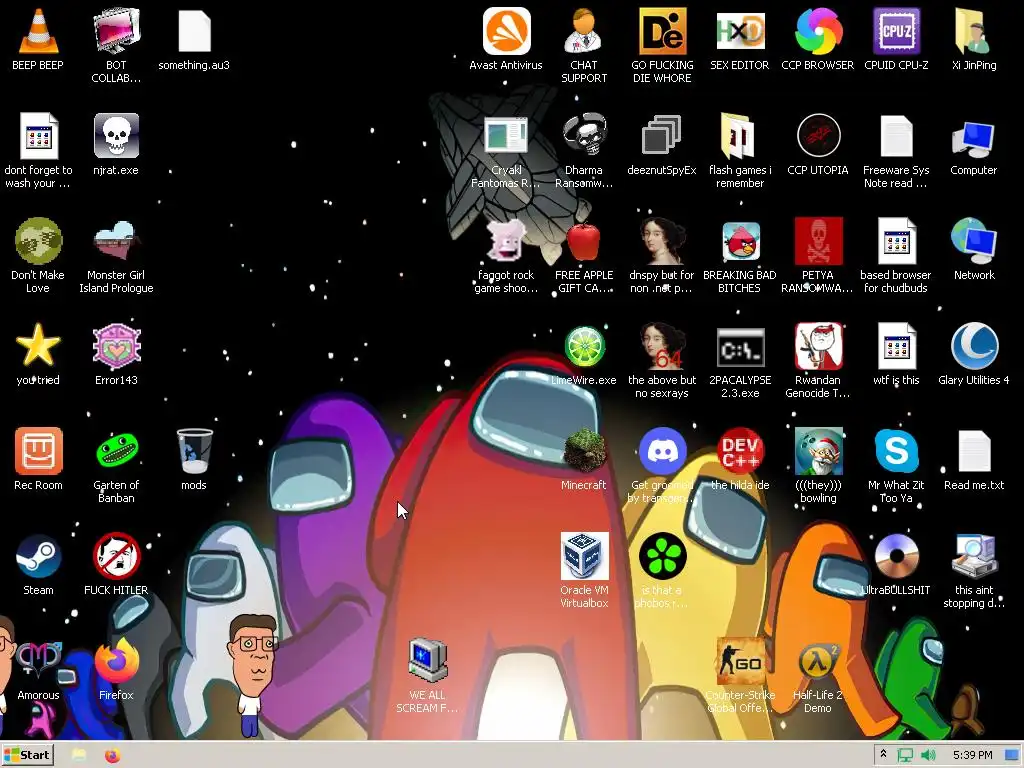Select the Dharma Ransomware skull icon
Screen dimensions: 1024x768
[584, 136]
